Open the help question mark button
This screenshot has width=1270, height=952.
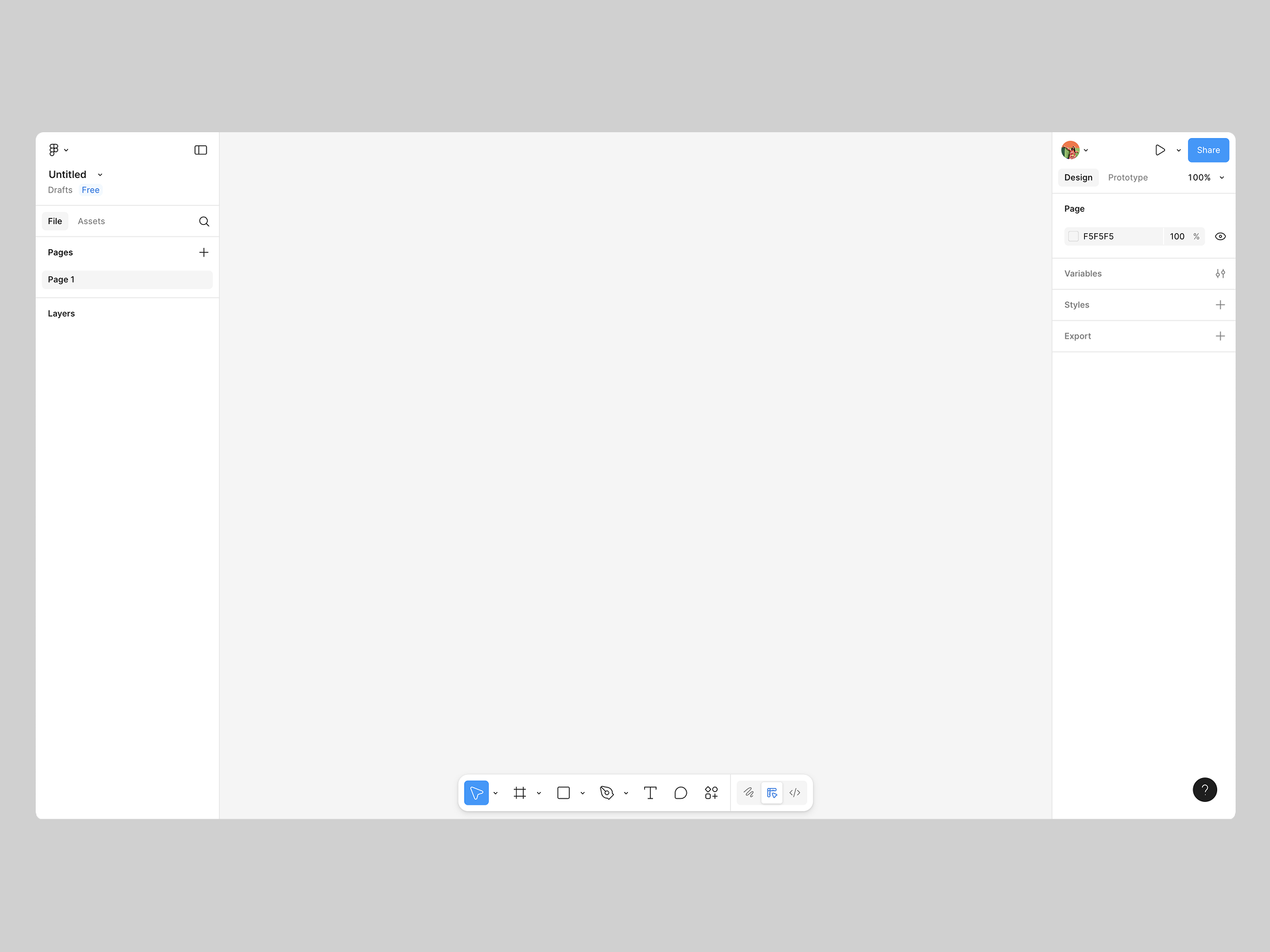1205,789
